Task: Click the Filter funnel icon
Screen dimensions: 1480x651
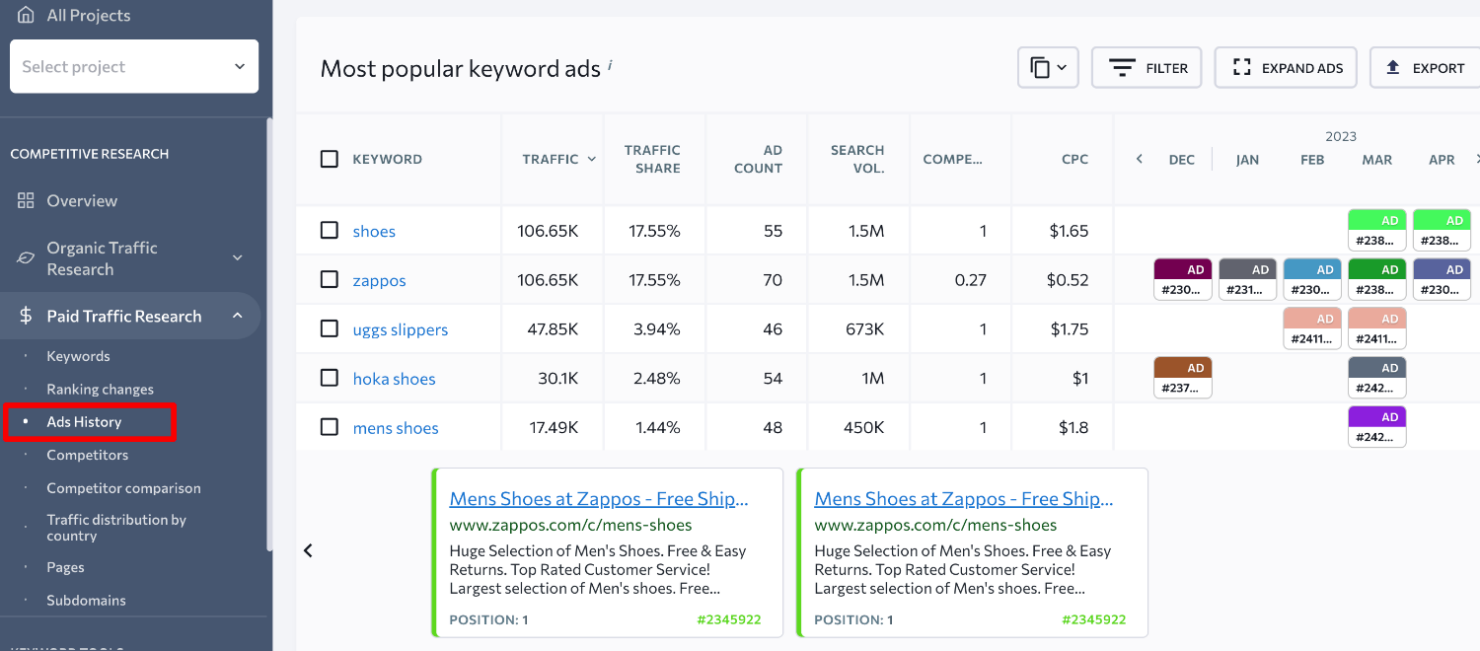Action: click(1125, 67)
